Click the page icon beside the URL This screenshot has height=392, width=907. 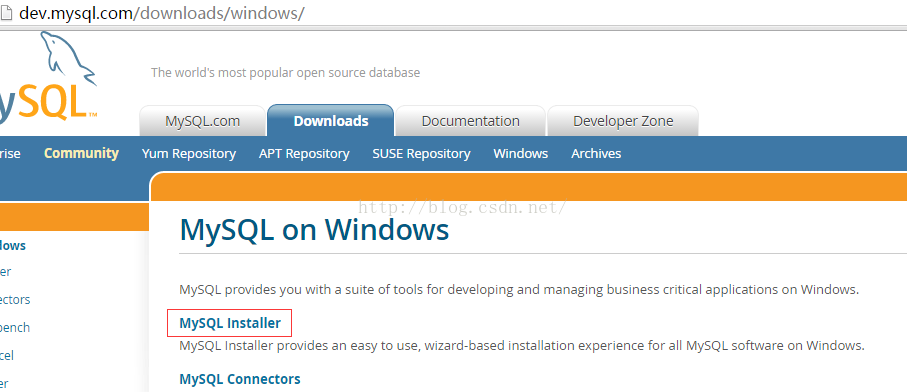click(x=5, y=13)
